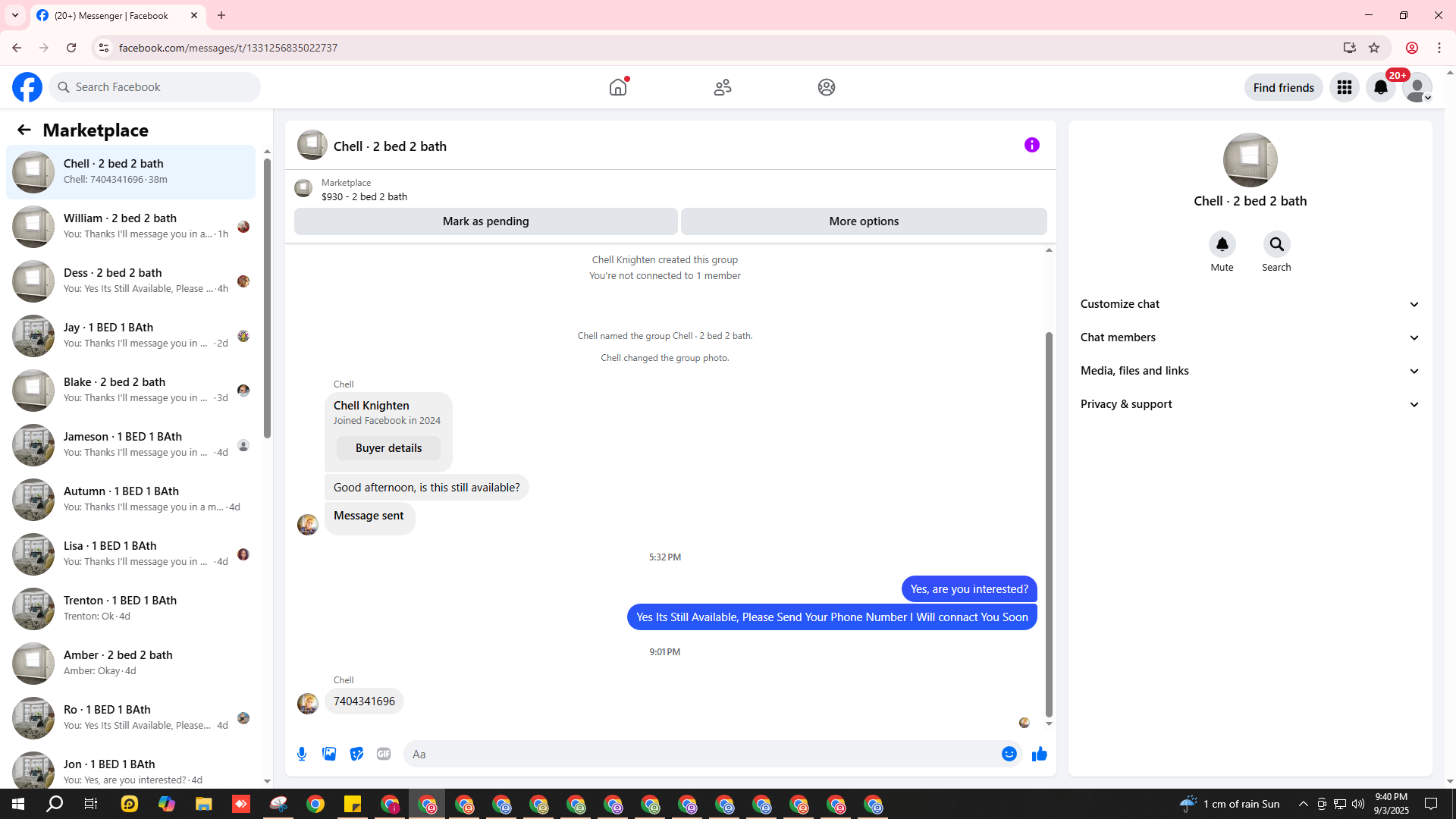The width and height of the screenshot is (1456, 819).
Task: Choose a sticker
Action: tap(356, 754)
